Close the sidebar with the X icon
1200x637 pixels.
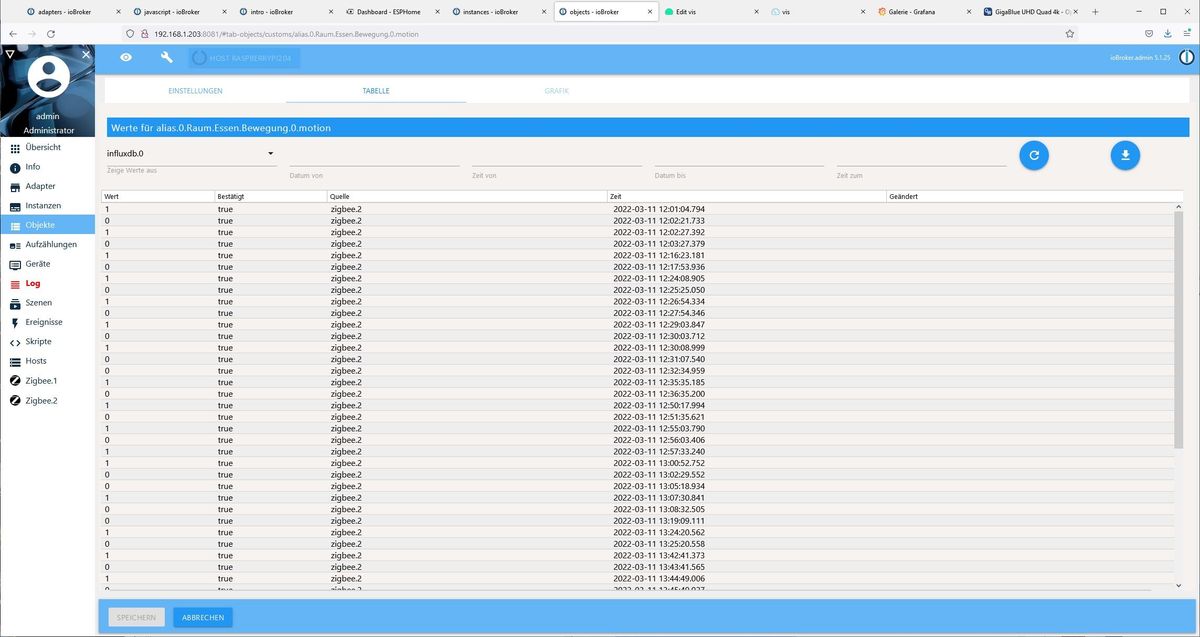pyautogui.click(x=86, y=54)
